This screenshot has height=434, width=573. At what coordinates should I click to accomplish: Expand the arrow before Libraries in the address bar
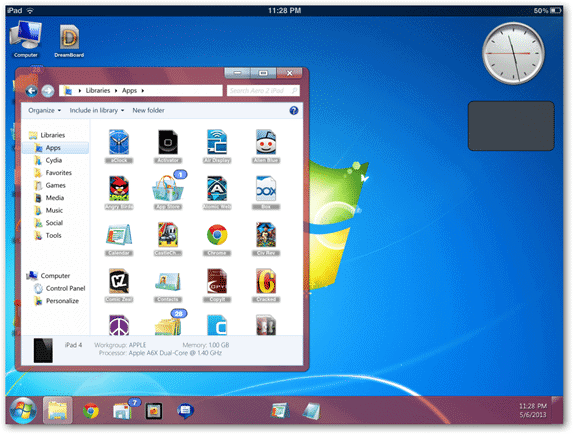pyautogui.click(x=79, y=91)
